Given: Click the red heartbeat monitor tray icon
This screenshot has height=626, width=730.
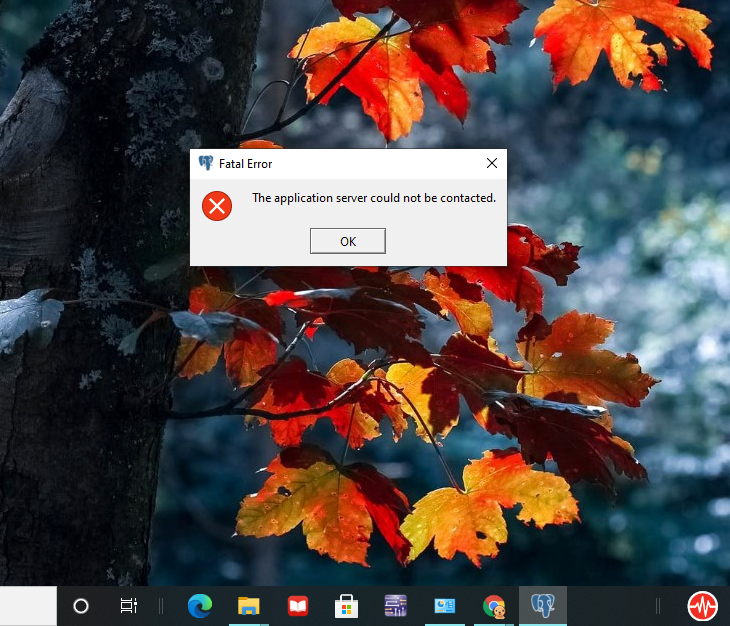Looking at the screenshot, I should (702, 606).
